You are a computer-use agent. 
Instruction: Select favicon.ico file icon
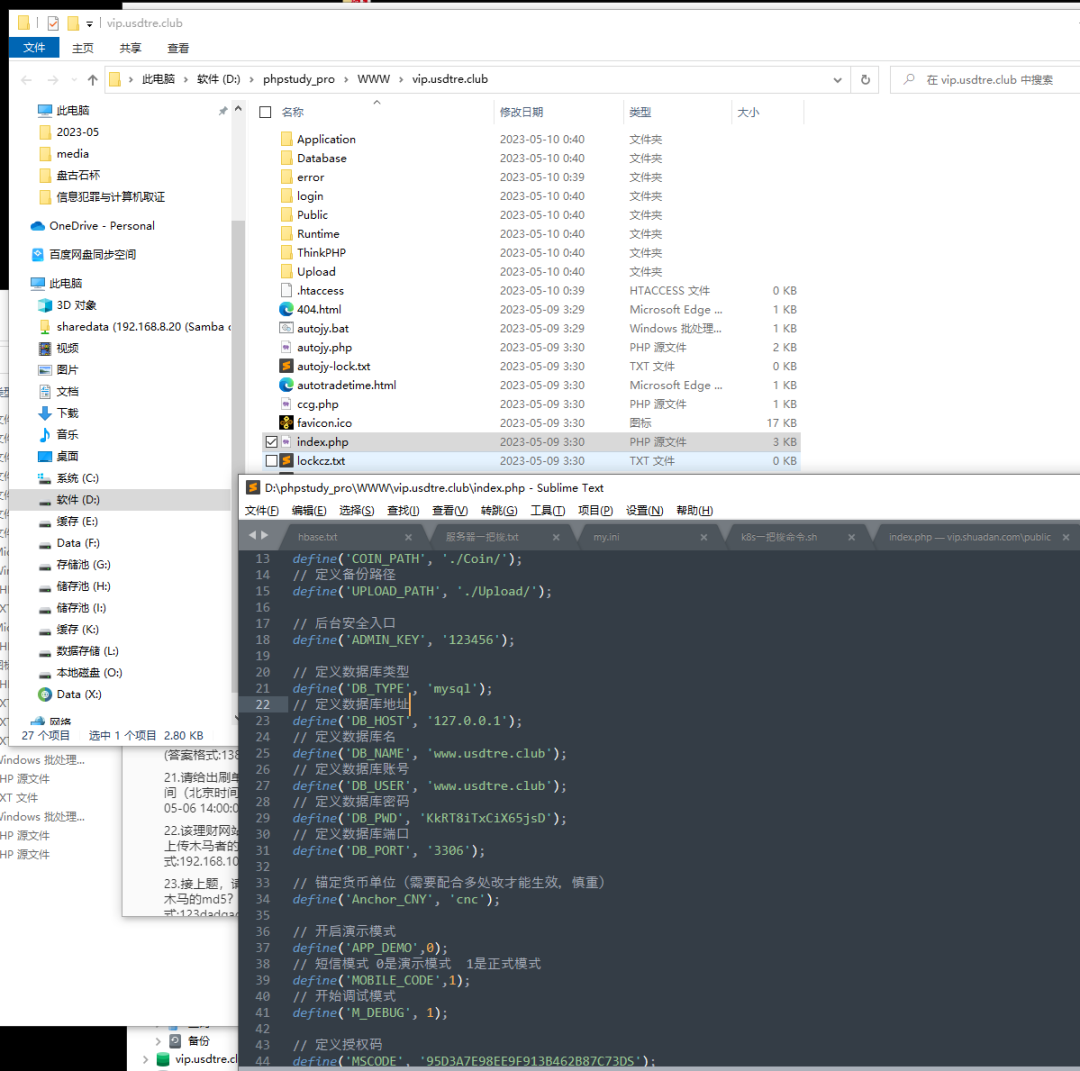click(287, 423)
